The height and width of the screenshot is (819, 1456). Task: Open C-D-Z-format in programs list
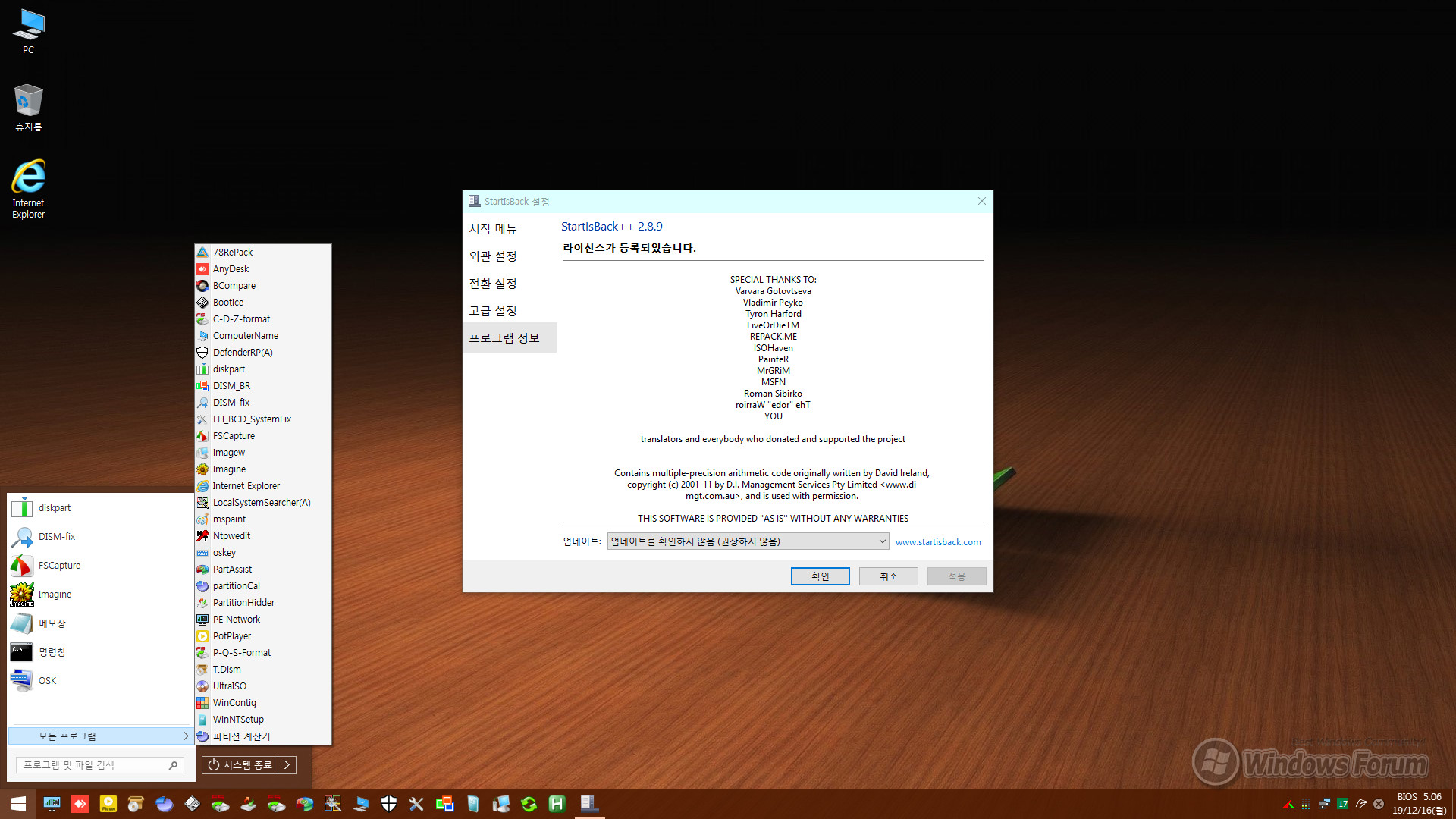[x=262, y=319]
